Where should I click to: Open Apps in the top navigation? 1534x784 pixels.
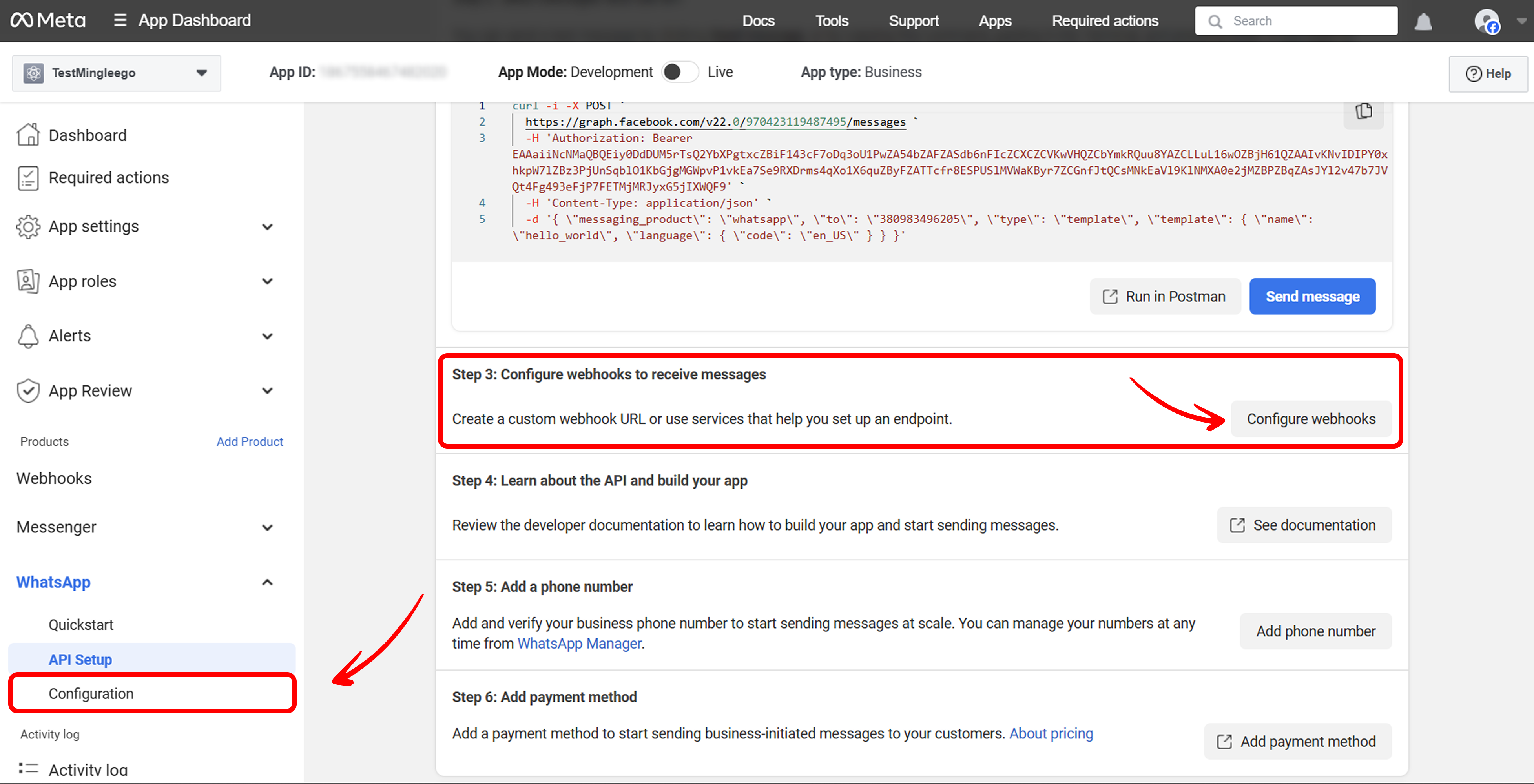(995, 21)
